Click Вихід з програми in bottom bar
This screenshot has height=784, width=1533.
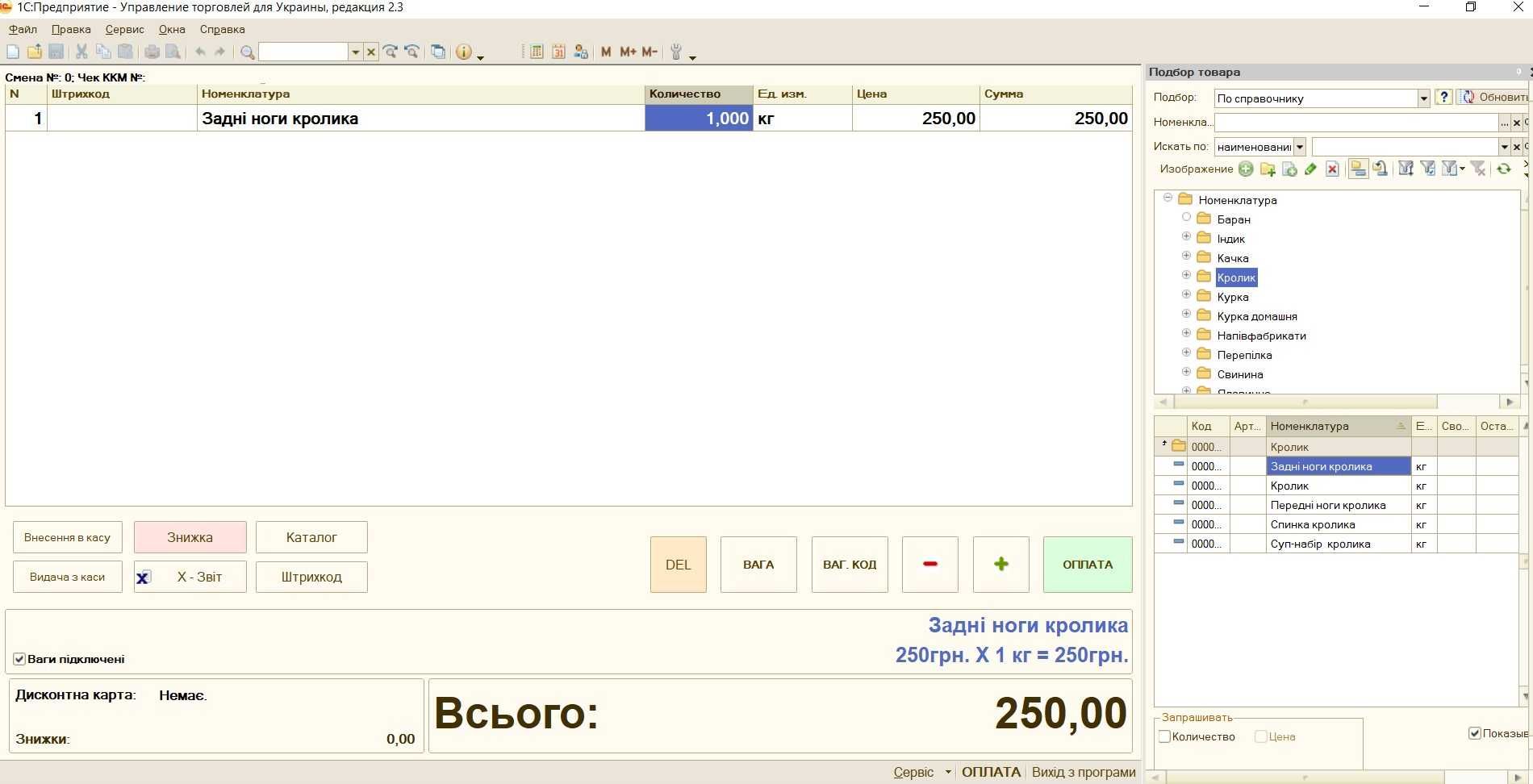coord(1084,772)
